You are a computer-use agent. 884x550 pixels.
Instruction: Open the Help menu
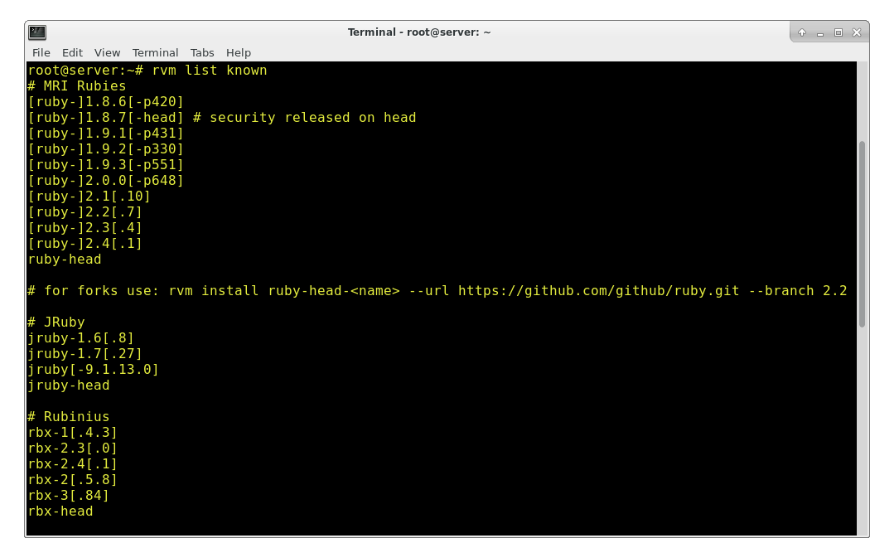pos(238,53)
